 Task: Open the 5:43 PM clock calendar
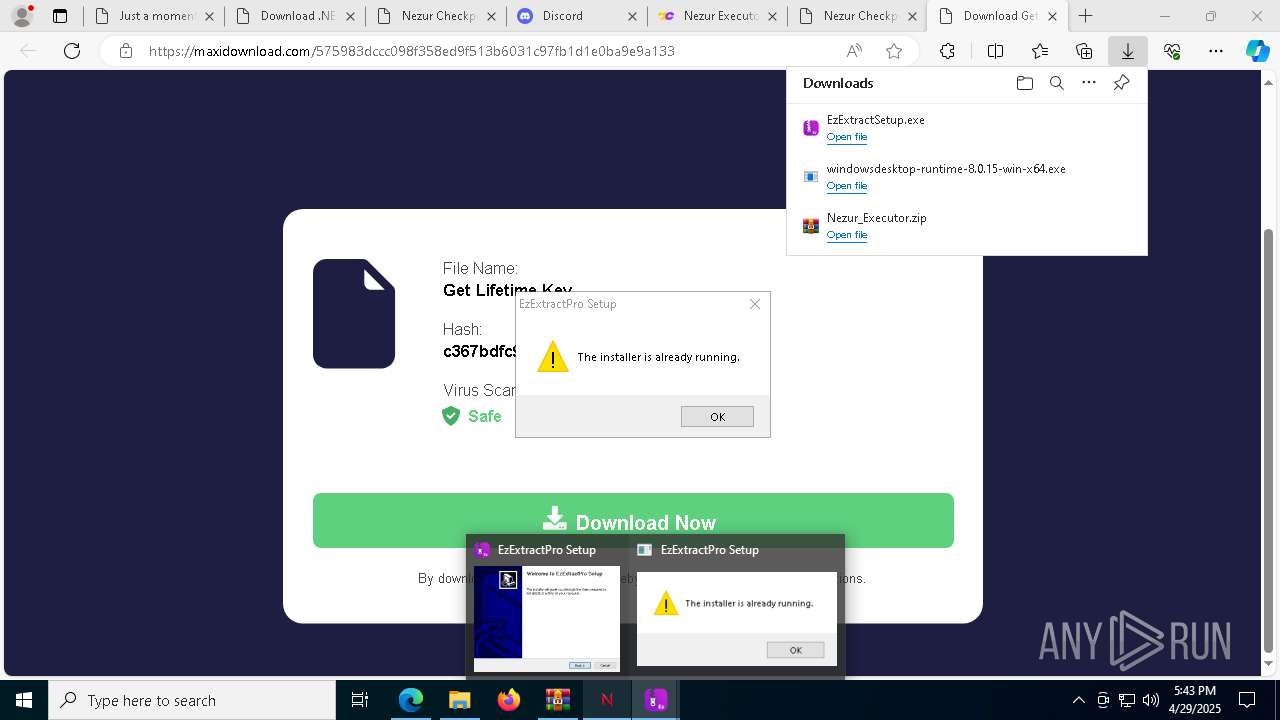pyautogui.click(x=1194, y=700)
